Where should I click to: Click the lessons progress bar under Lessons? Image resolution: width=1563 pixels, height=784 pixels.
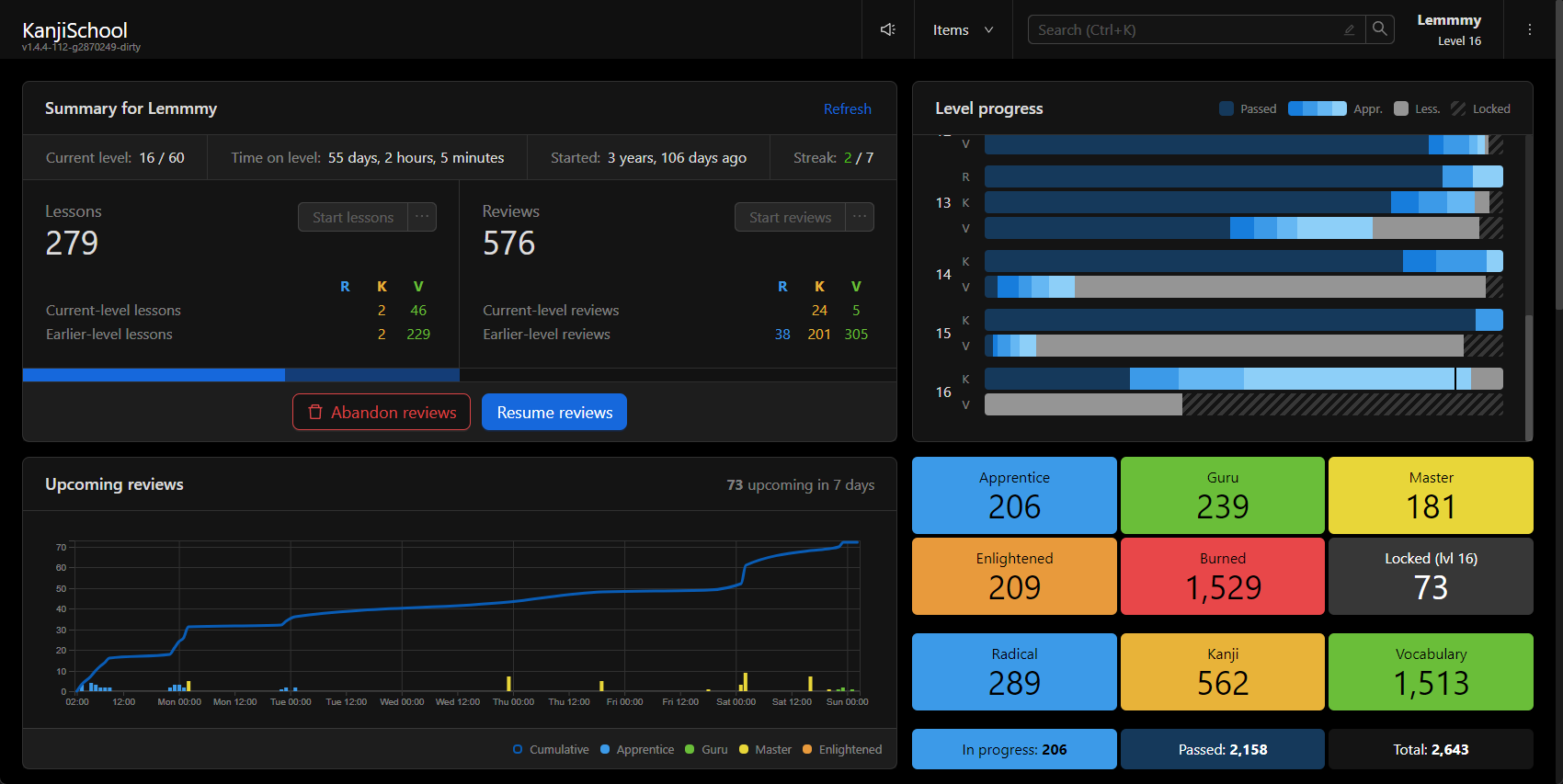pyautogui.click(x=241, y=375)
